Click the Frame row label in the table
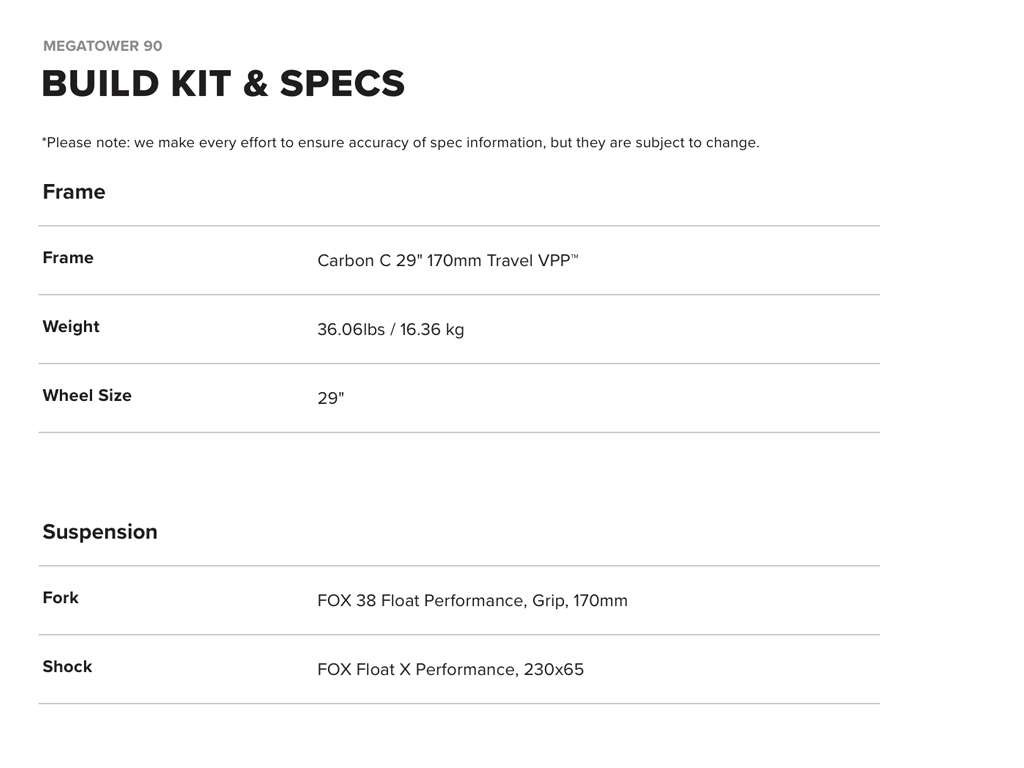This screenshot has height=768, width=1024. click(68, 258)
